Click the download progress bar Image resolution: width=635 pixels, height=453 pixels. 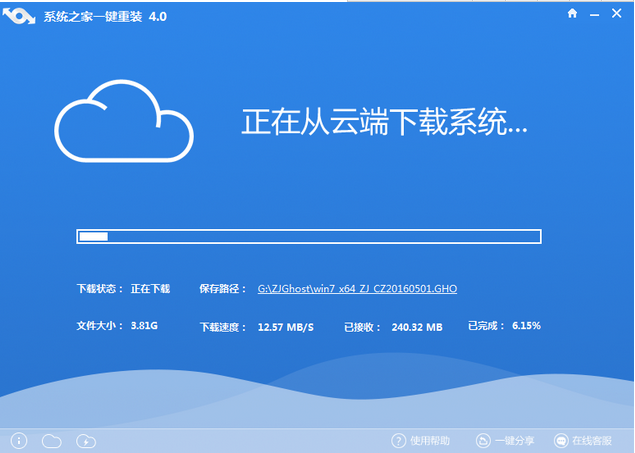coord(309,237)
